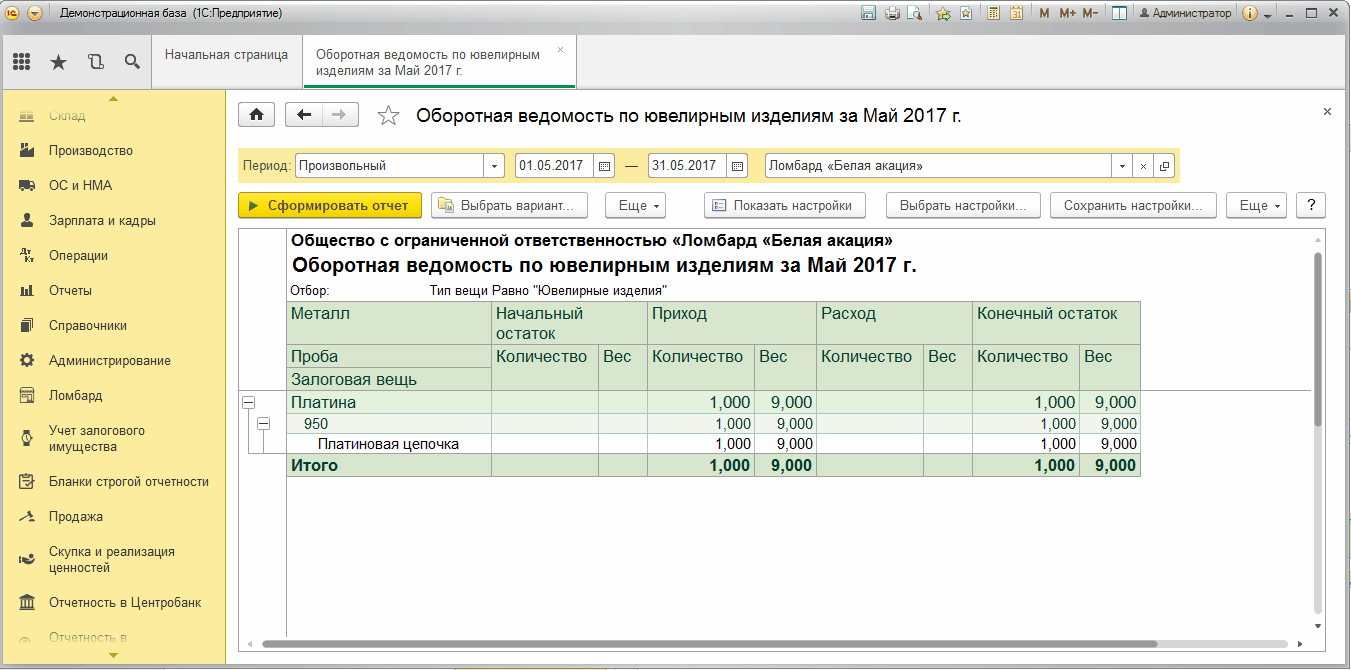The height and width of the screenshot is (670, 1351).
Task: Click the M memory button
Action: [1045, 14]
